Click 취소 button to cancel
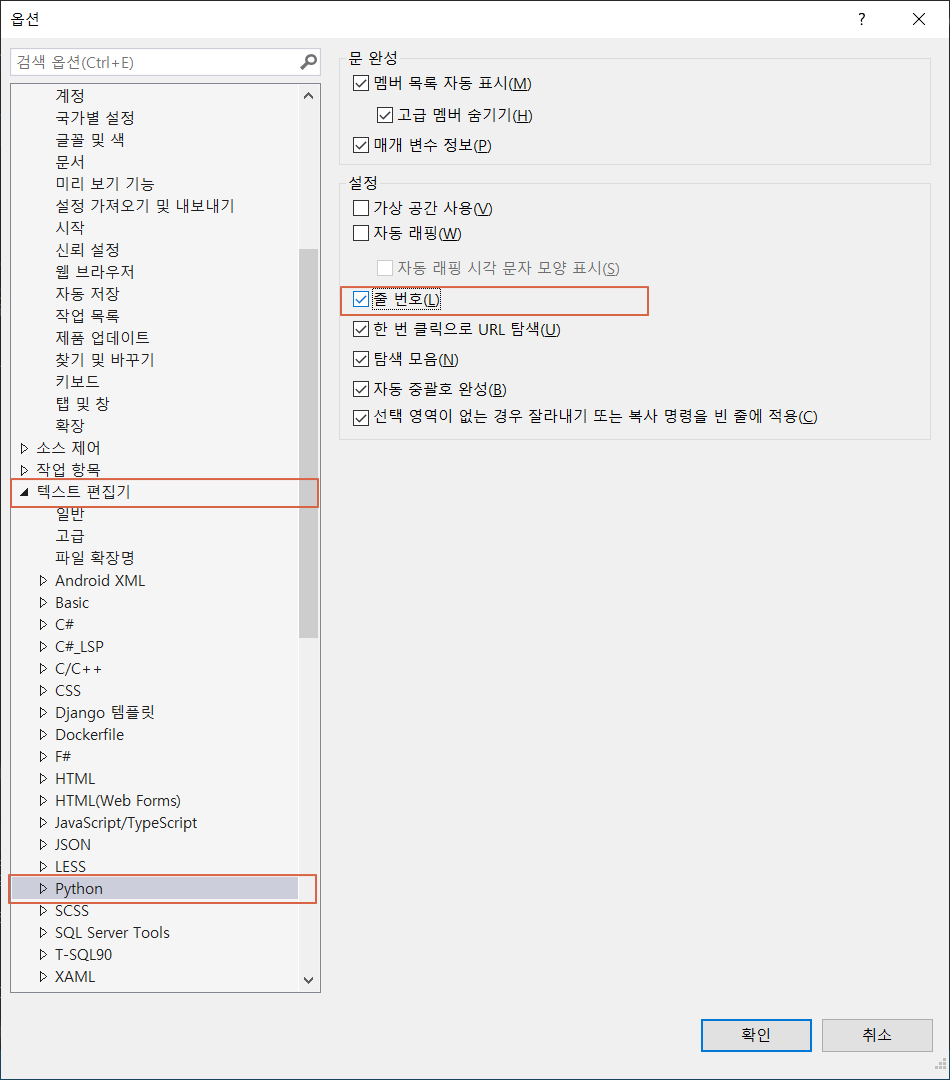Screen dimensions: 950x1080 tap(877, 1035)
